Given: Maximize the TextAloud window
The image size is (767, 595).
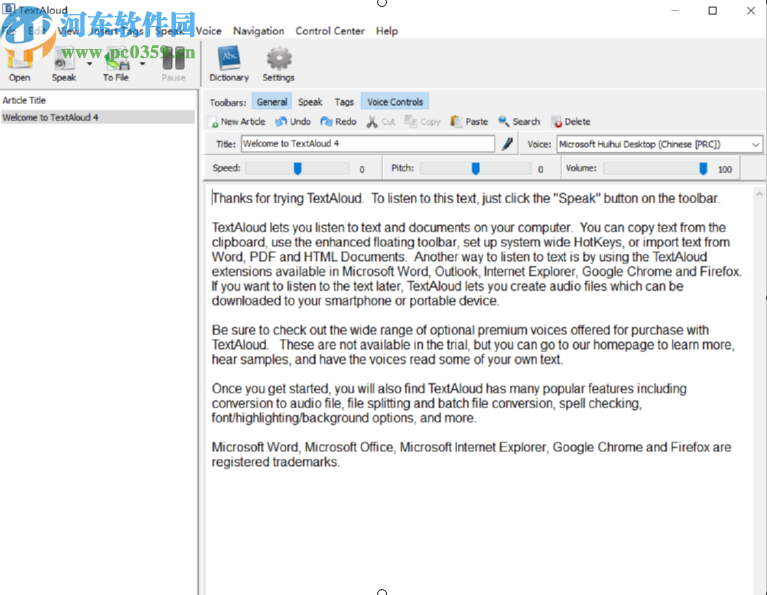Looking at the screenshot, I should click(712, 11).
